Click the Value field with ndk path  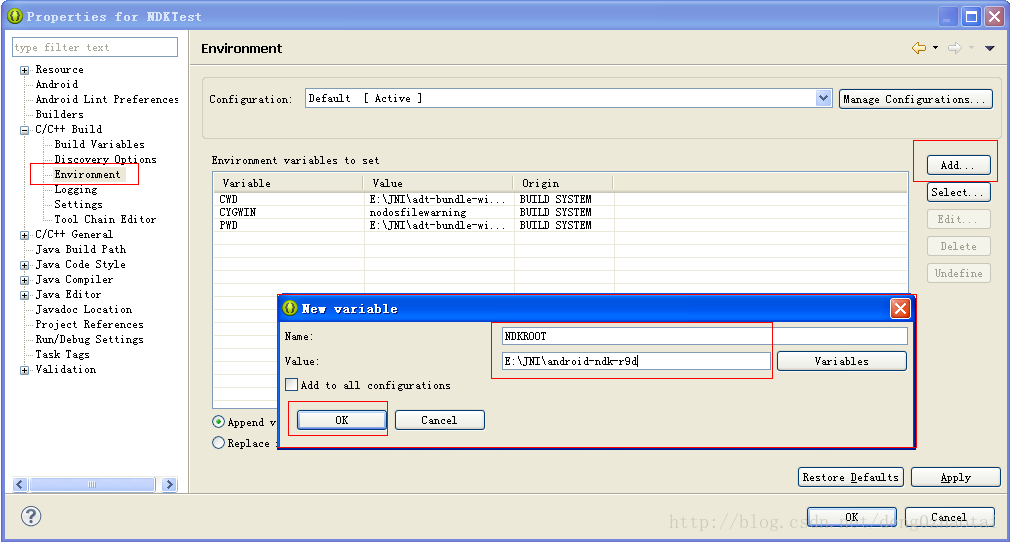(x=636, y=361)
